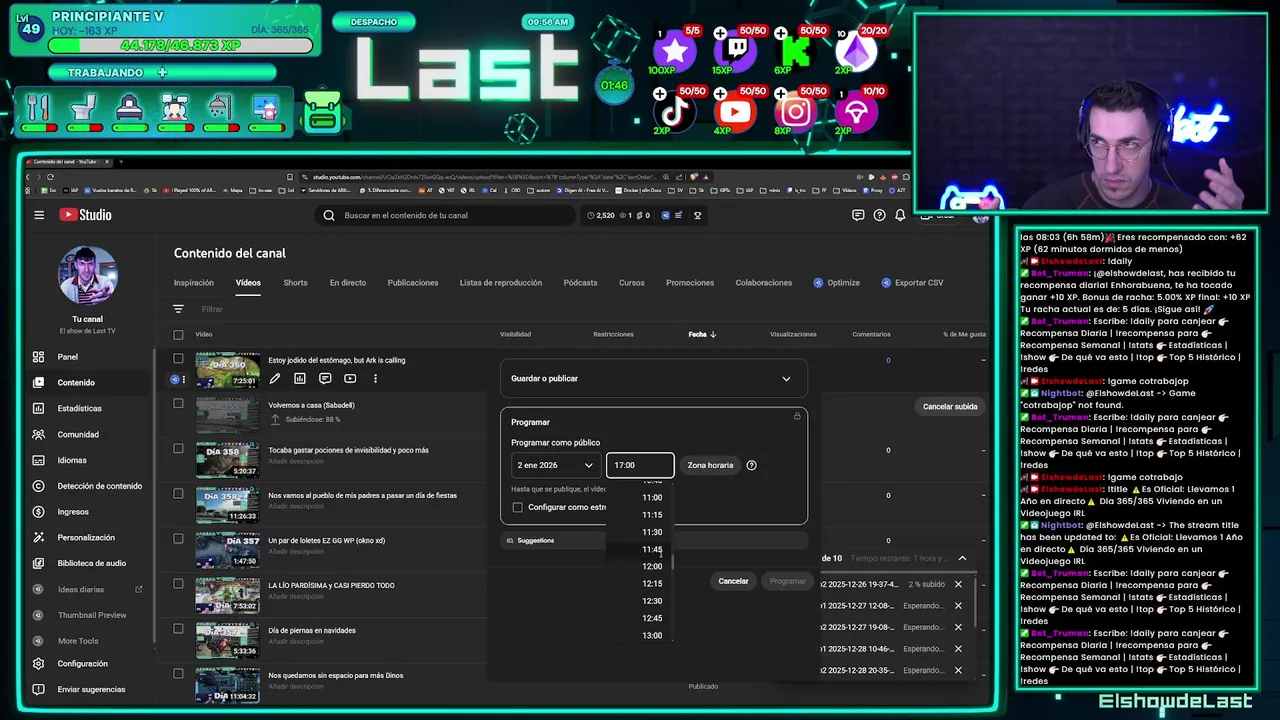Click the time dropdown list scrollbar
The image size is (1280, 720).
pos(673,562)
